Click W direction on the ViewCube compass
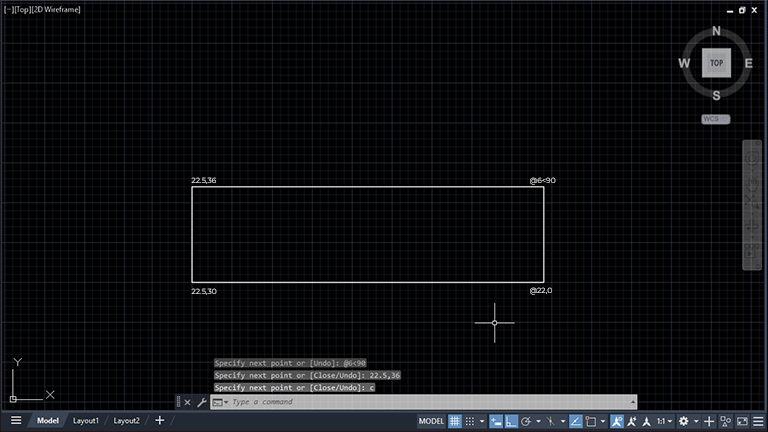The image size is (768, 432). coord(684,63)
